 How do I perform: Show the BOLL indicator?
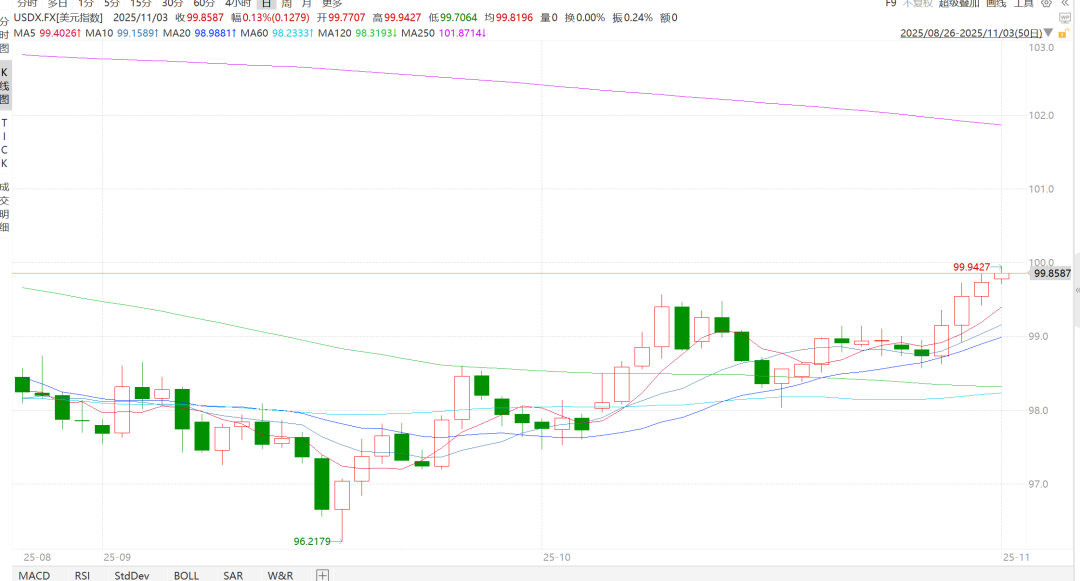coord(186,575)
